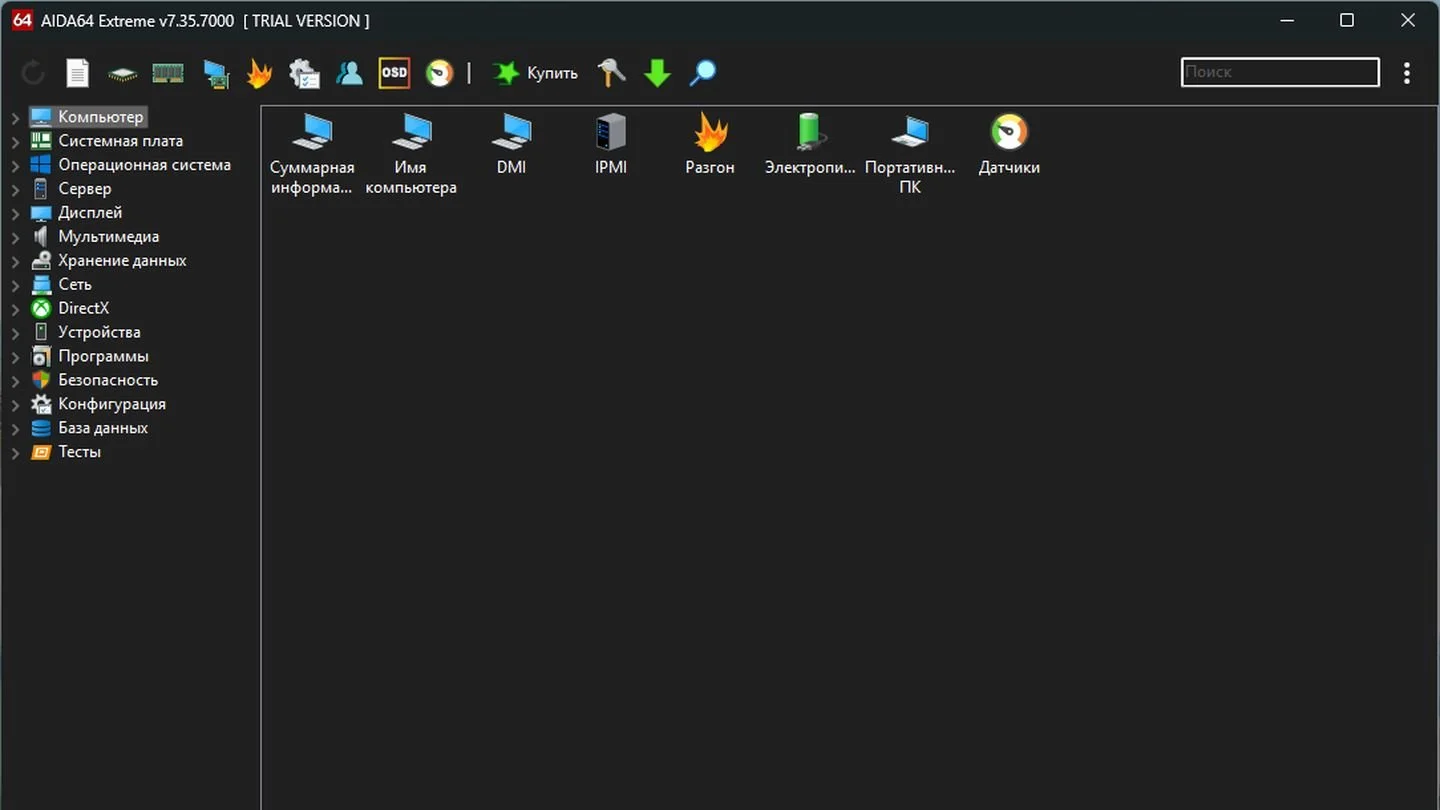
Task: Select Мультимедиа in the sidebar tree
Action: 95,237
